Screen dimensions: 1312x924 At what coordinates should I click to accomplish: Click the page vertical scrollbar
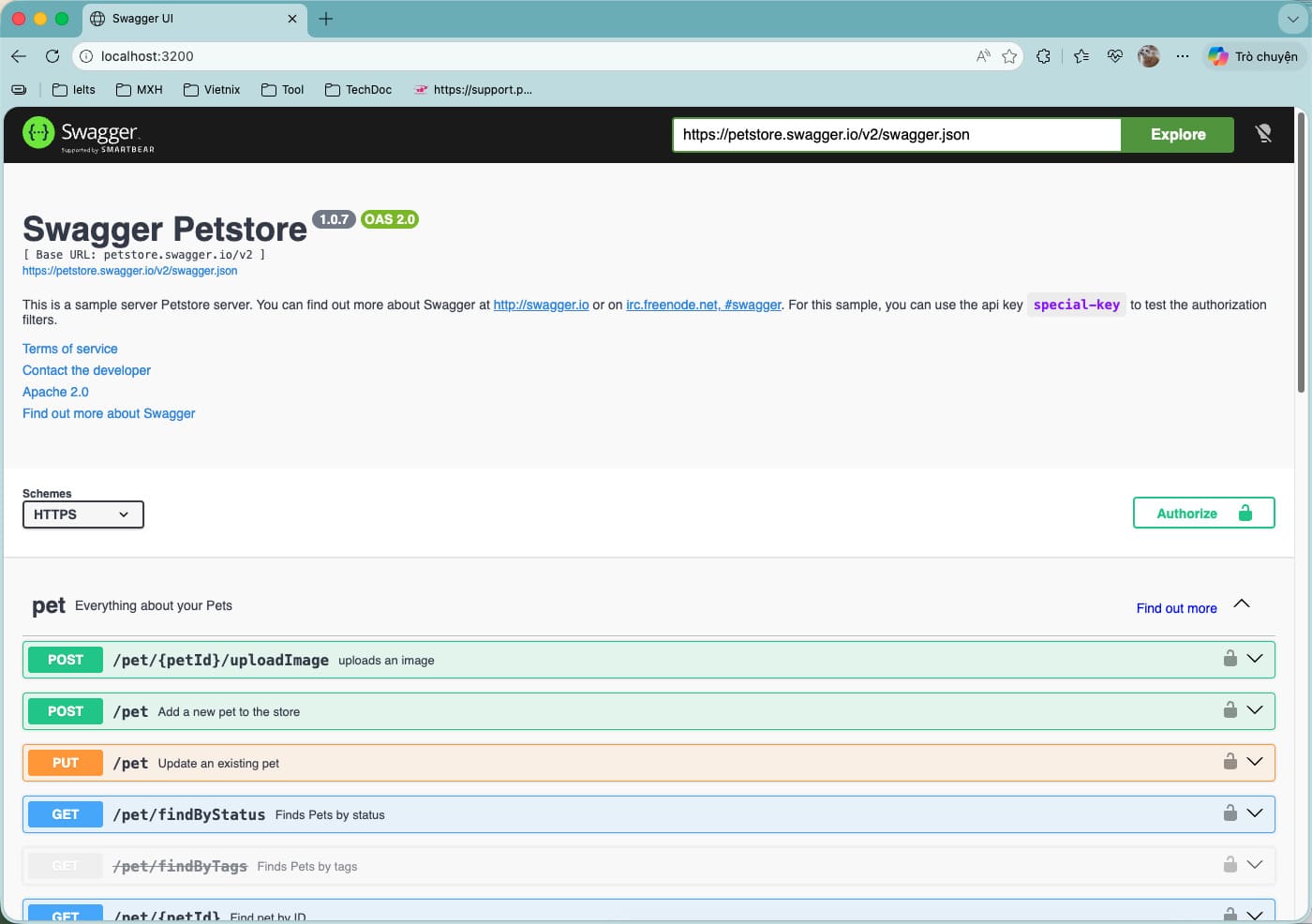1301,253
